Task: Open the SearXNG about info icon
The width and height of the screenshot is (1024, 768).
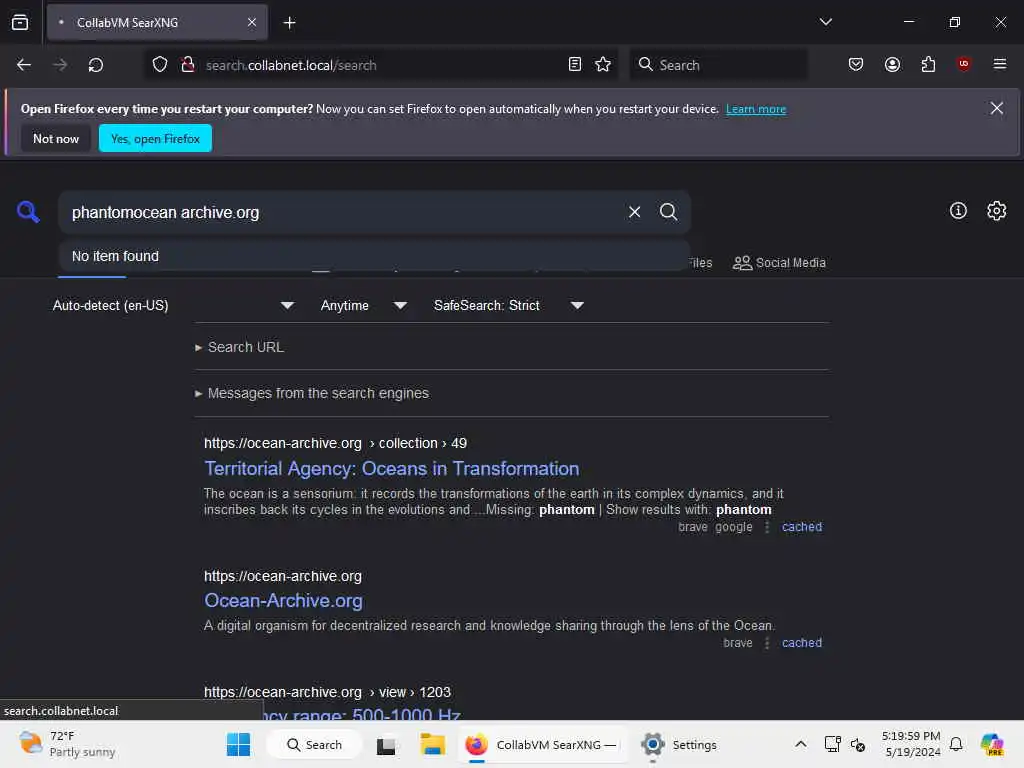Action: point(957,210)
